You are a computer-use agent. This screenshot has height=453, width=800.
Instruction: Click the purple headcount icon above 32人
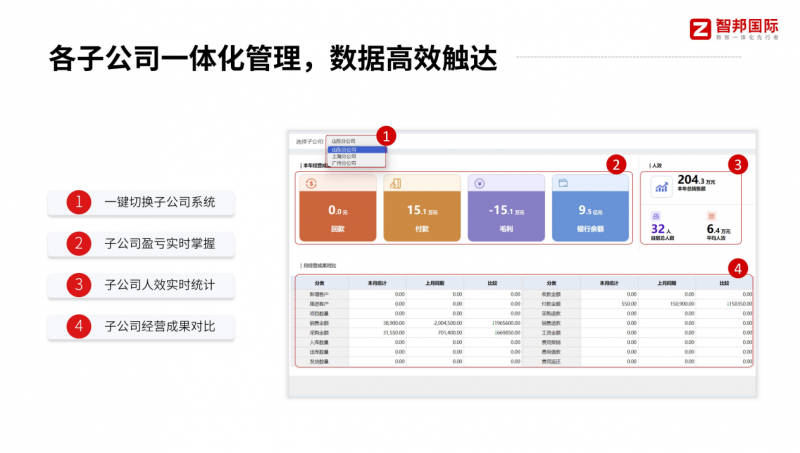[656, 215]
